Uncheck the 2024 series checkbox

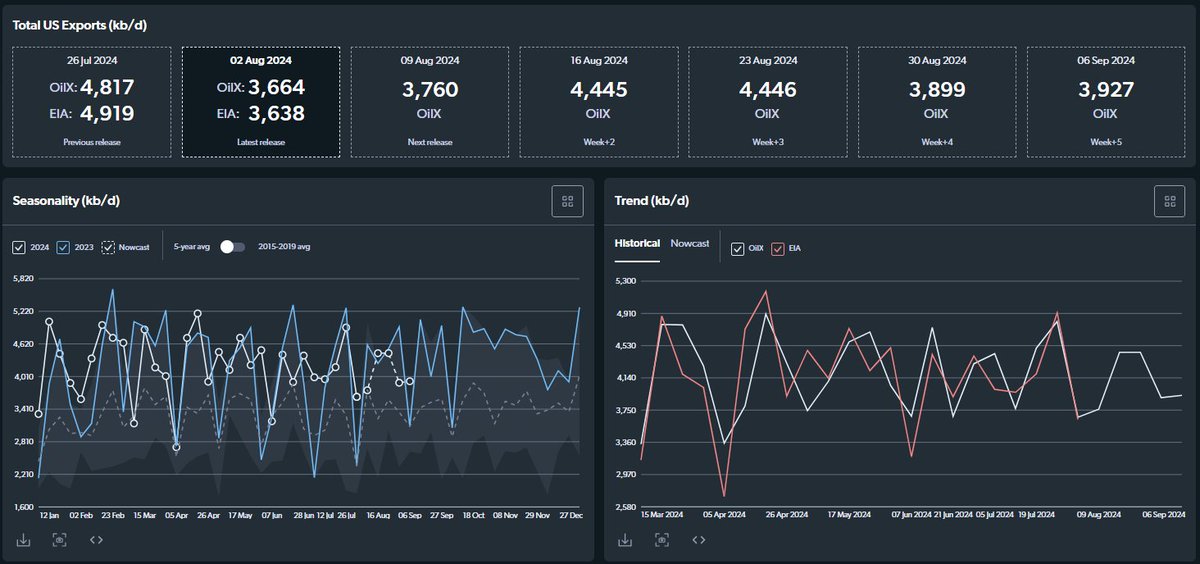pyautogui.click(x=19, y=247)
